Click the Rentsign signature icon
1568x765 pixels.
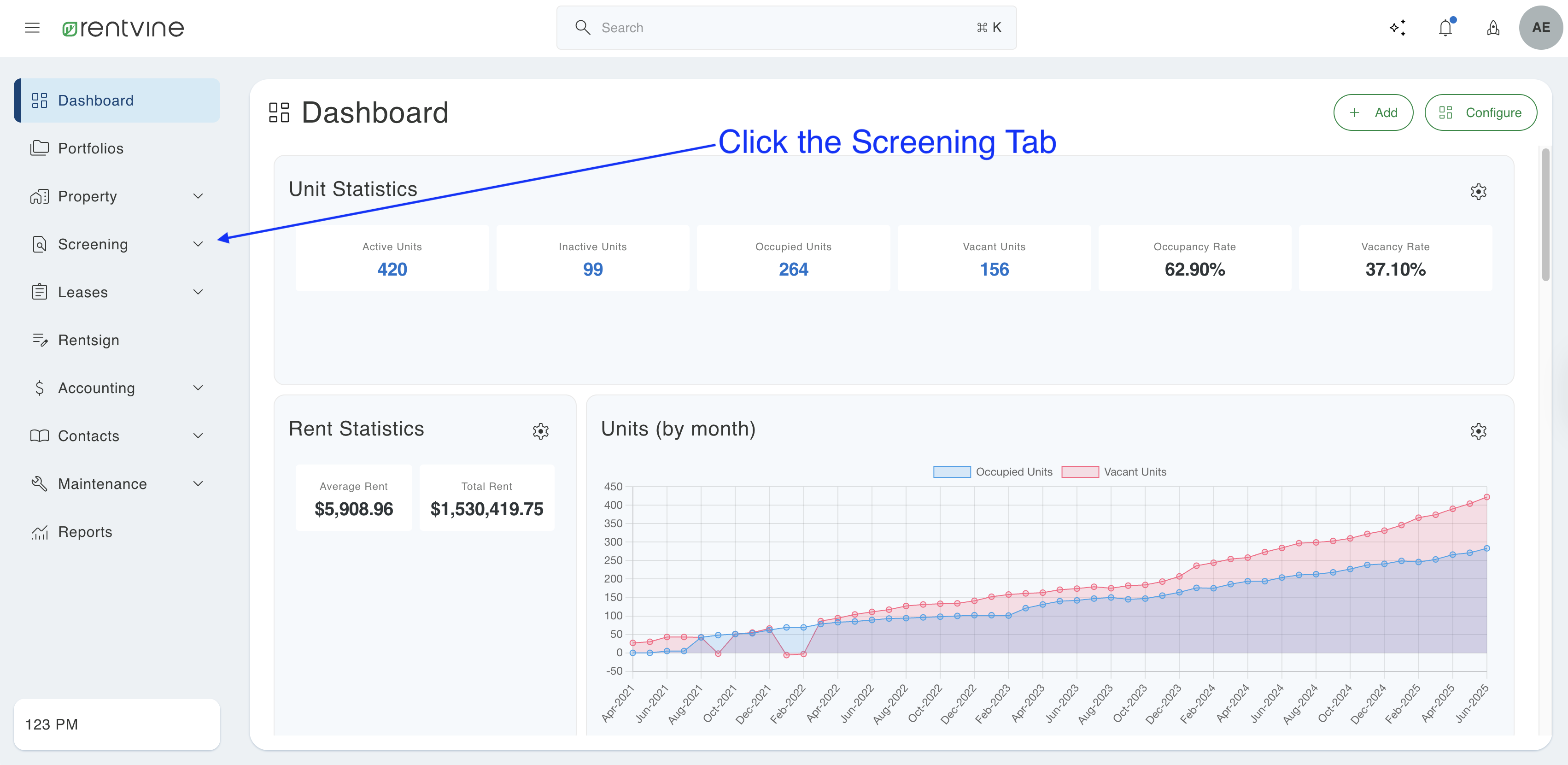(x=40, y=340)
